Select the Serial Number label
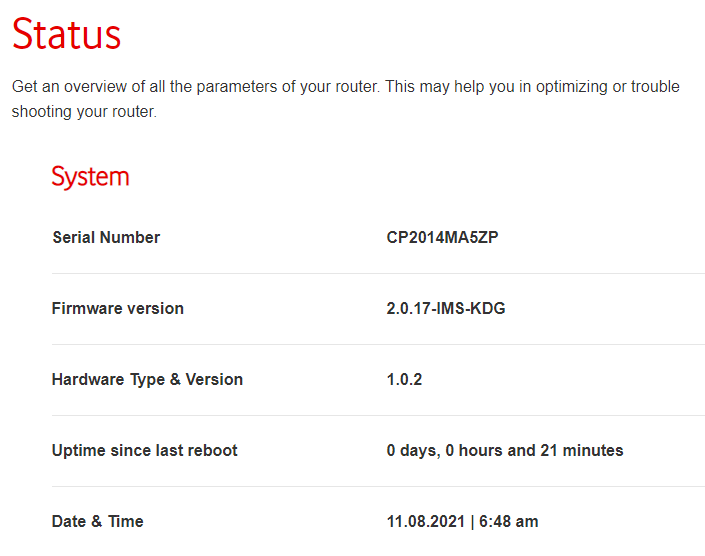This screenshot has width=705, height=556. (x=106, y=237)
